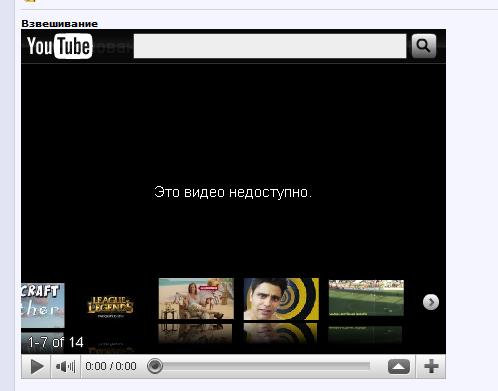
Task: Click the 'Взвешивание' title above the player
Action: 60,24
